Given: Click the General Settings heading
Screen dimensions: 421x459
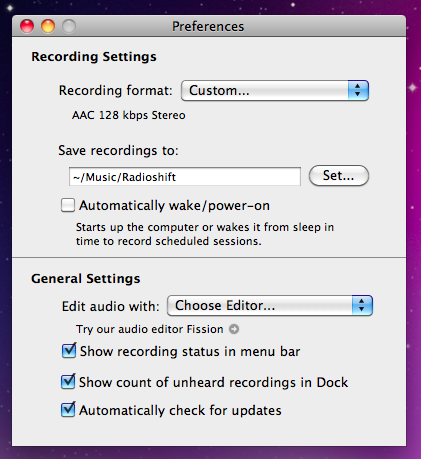Looking at the screenshot, I should click(86, 279).
